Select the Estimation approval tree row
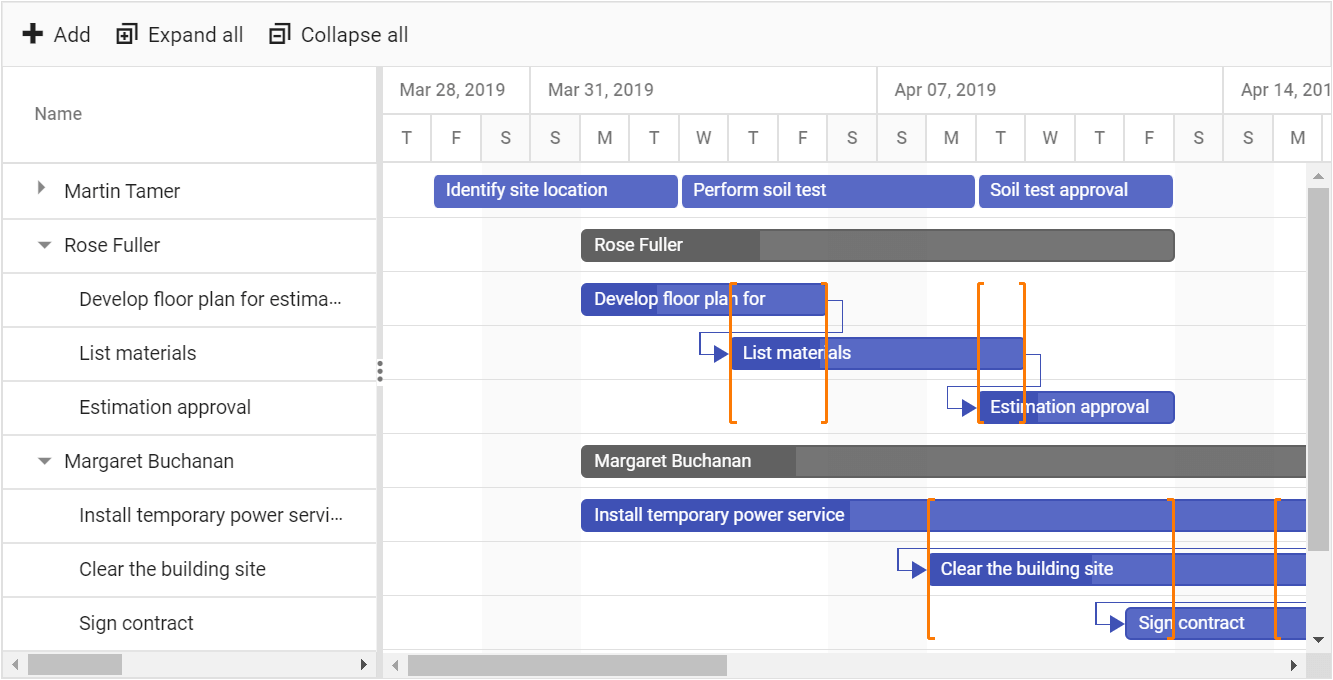This screenshot has height=680, width=1333. pyautogui.click(x=165, y=408)
